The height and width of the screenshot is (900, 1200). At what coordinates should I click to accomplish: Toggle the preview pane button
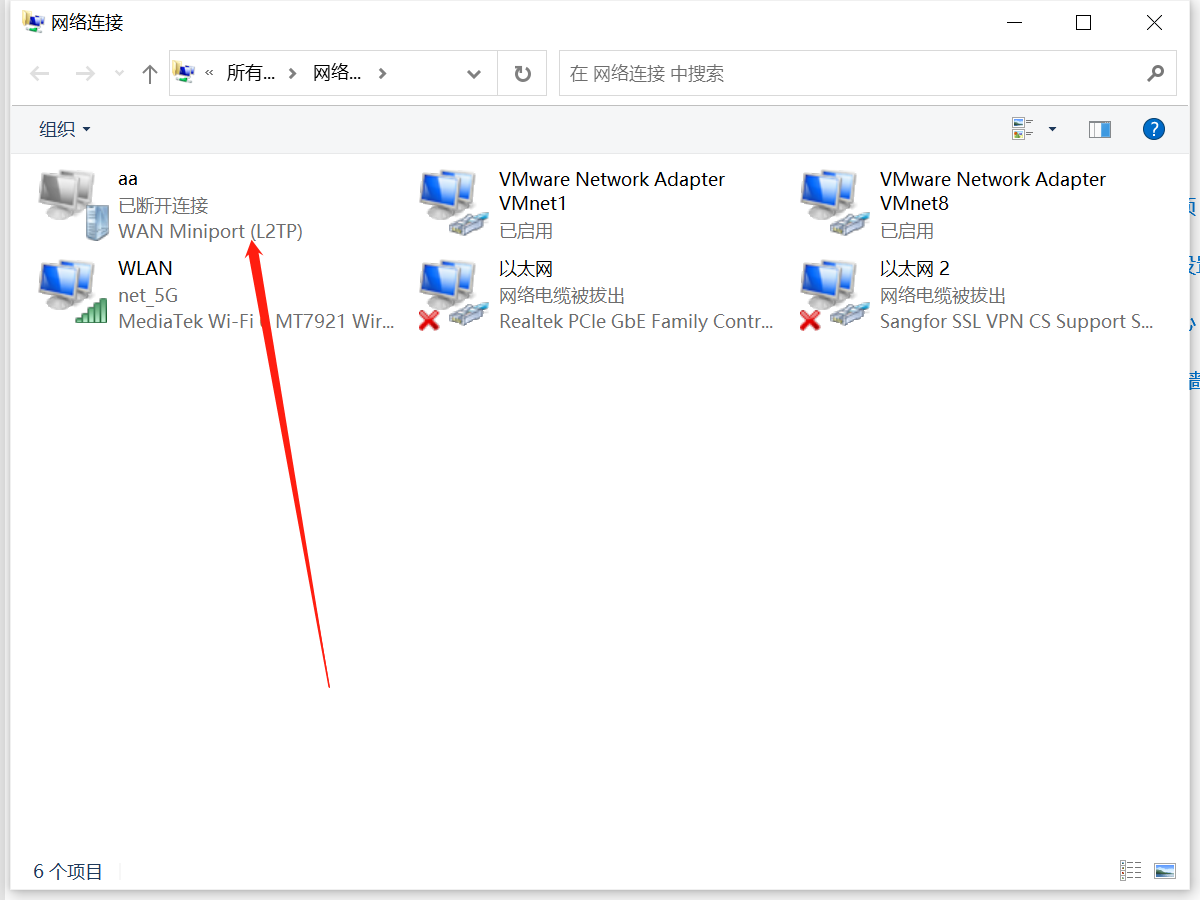[1100, 129]
